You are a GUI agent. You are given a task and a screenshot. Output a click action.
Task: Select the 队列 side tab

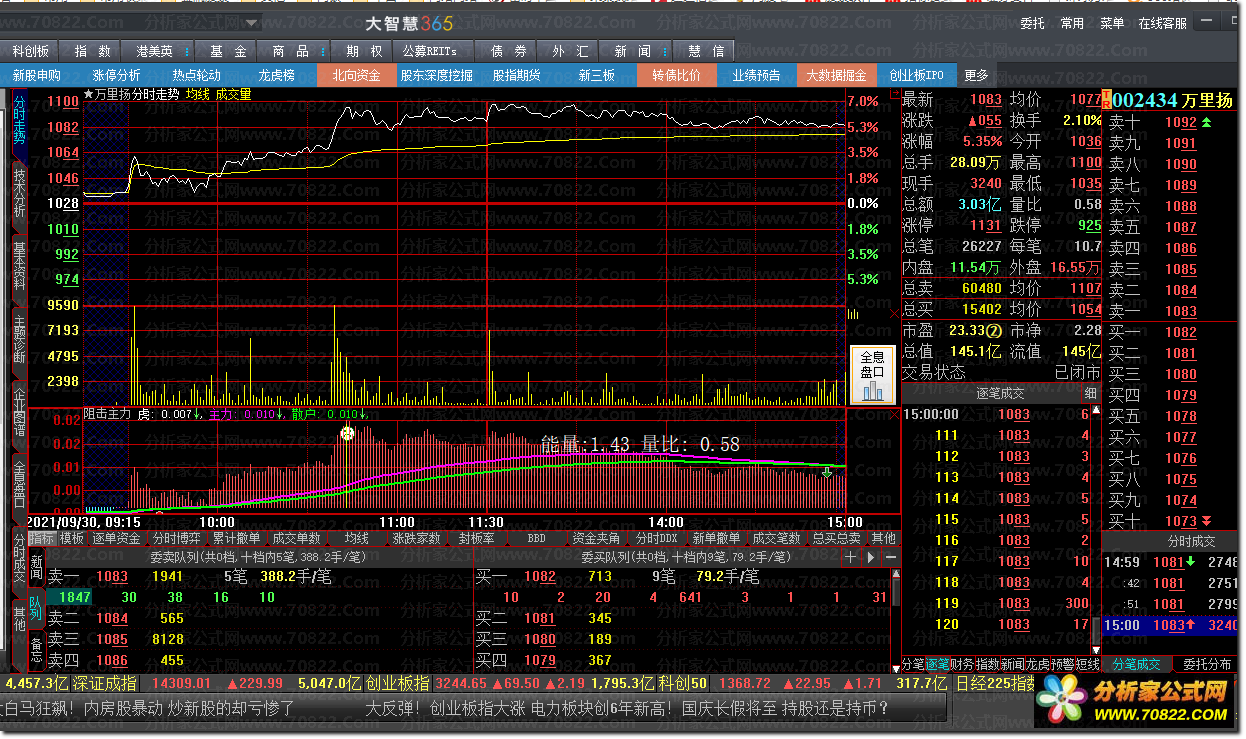coord(36,608)
